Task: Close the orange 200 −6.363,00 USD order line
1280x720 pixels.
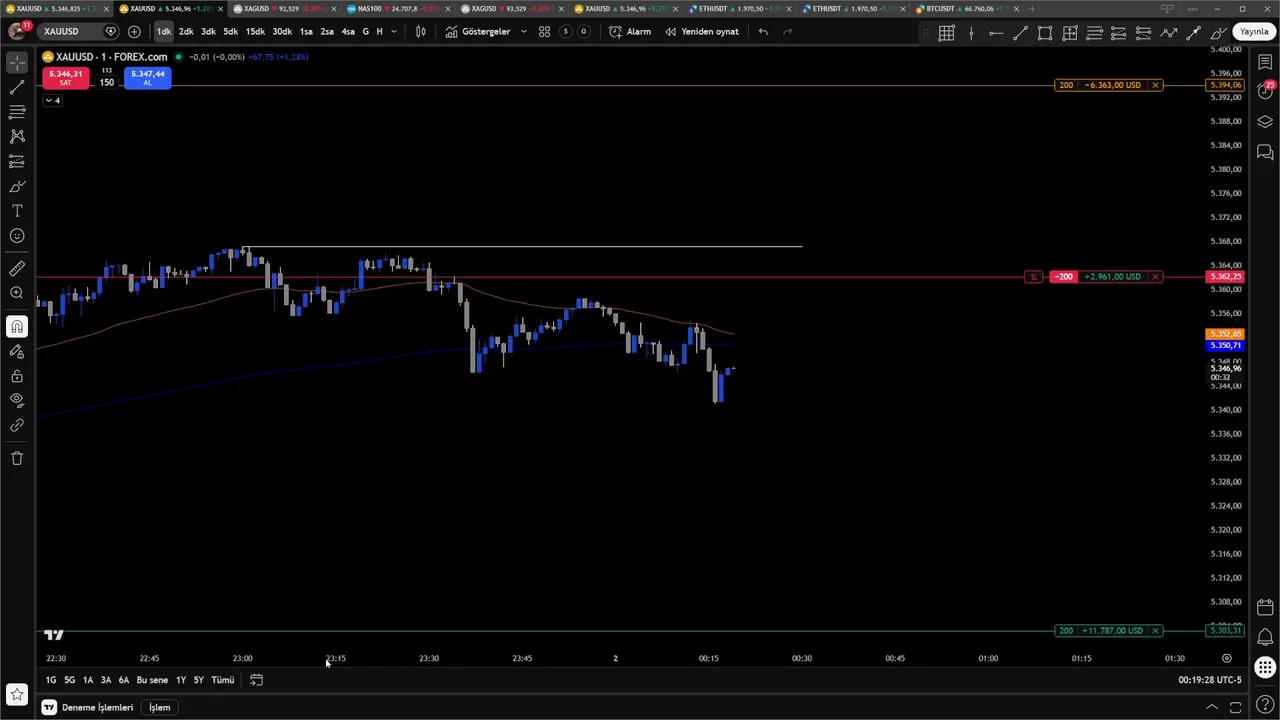Action: point(1155,85)
